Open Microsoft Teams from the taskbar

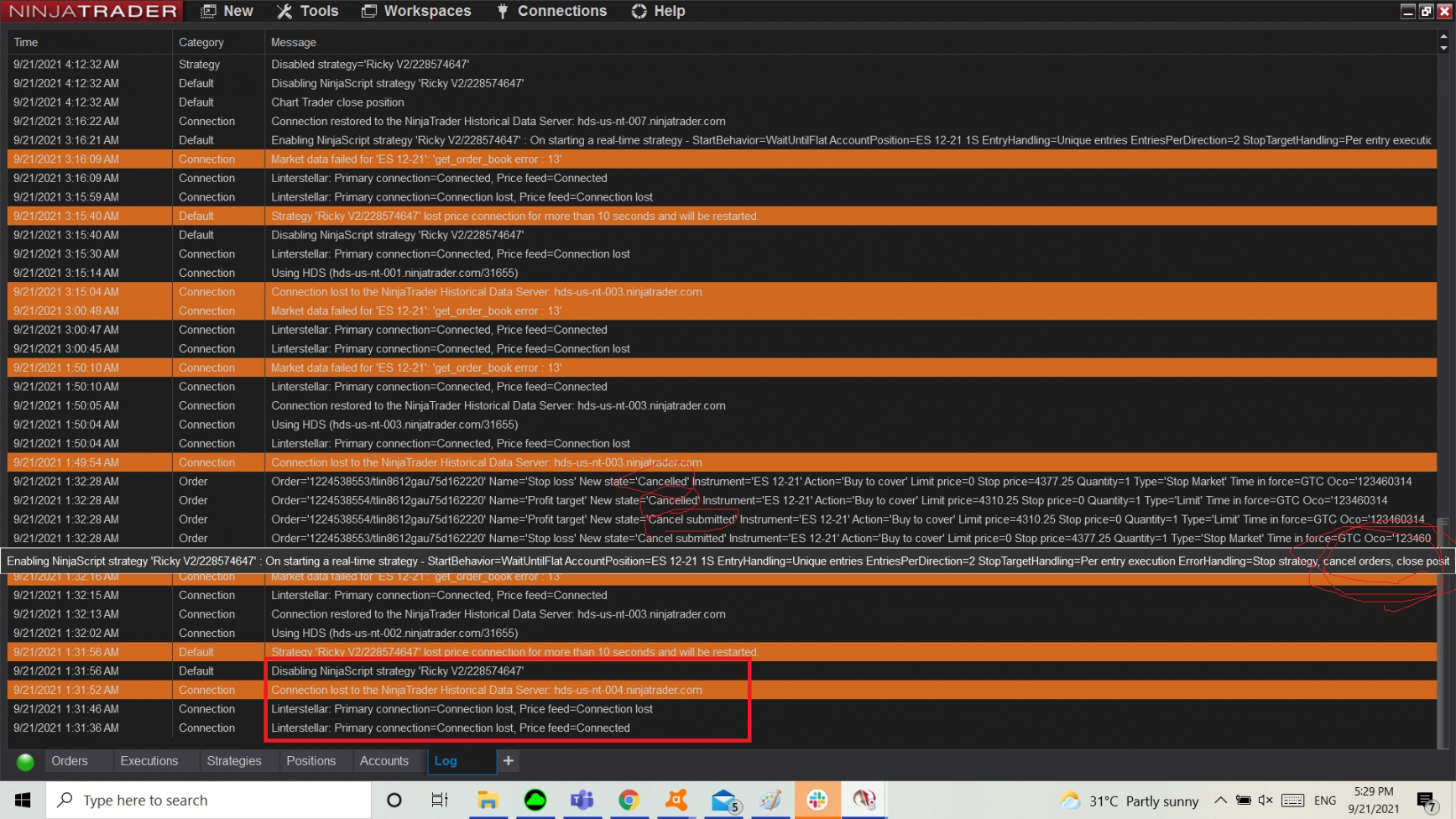tap(582, 801)
